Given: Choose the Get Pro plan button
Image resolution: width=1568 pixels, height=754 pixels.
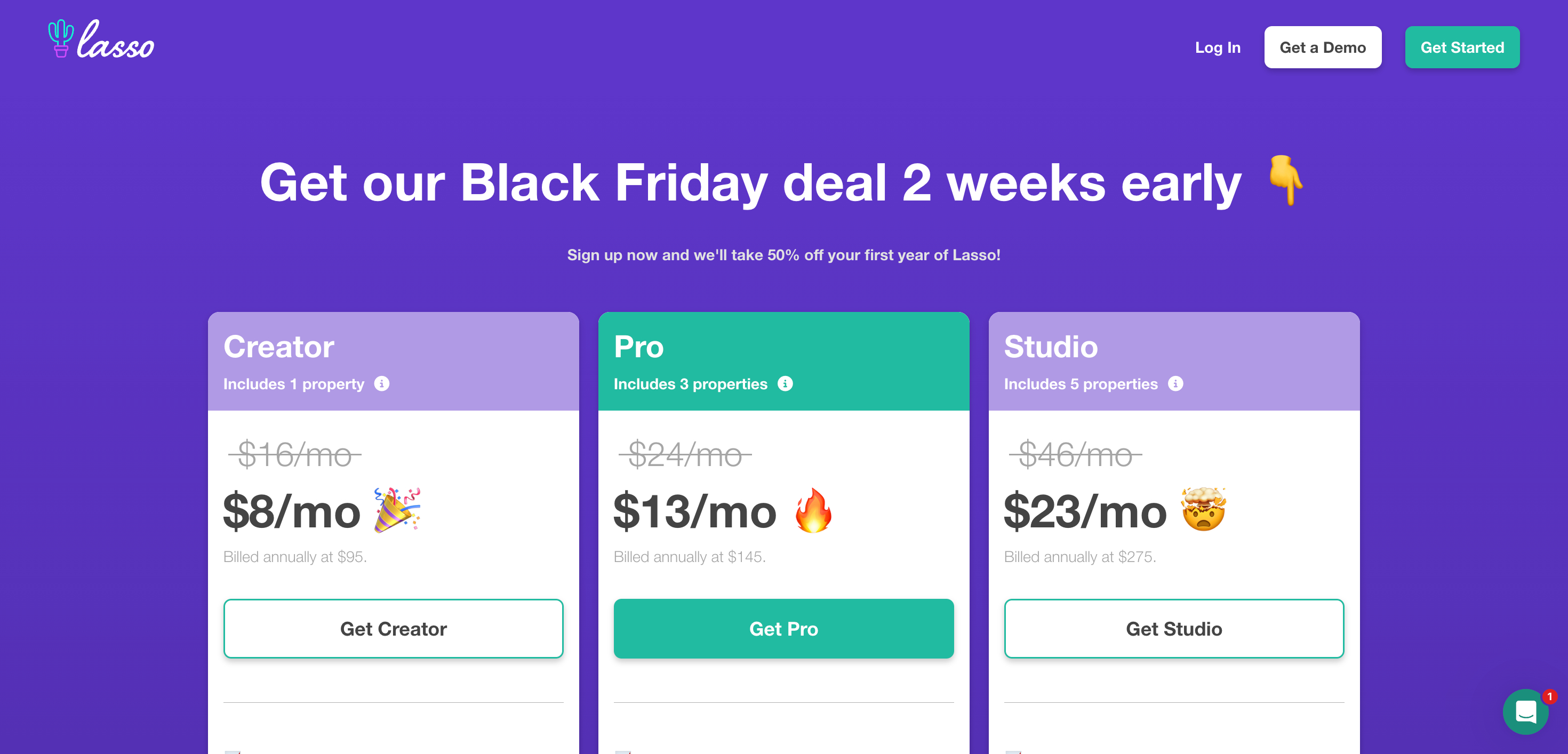Looking at the screenshot, I should coord(783,629).
